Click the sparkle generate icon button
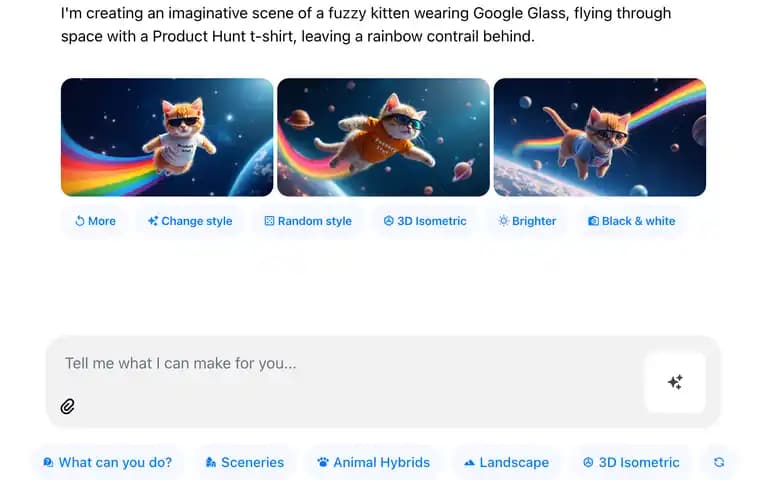 point(675,382)
